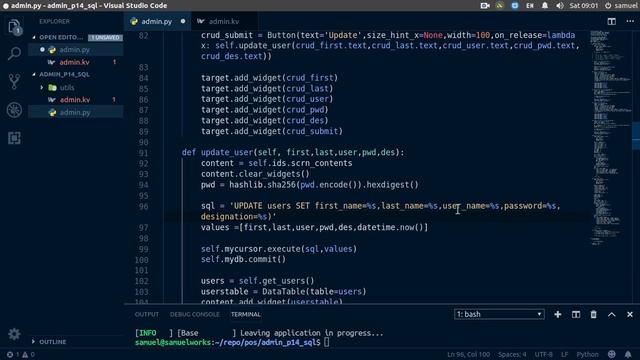Open admin.kv in the project tree

pyautogui.click(x=76, y=100)
